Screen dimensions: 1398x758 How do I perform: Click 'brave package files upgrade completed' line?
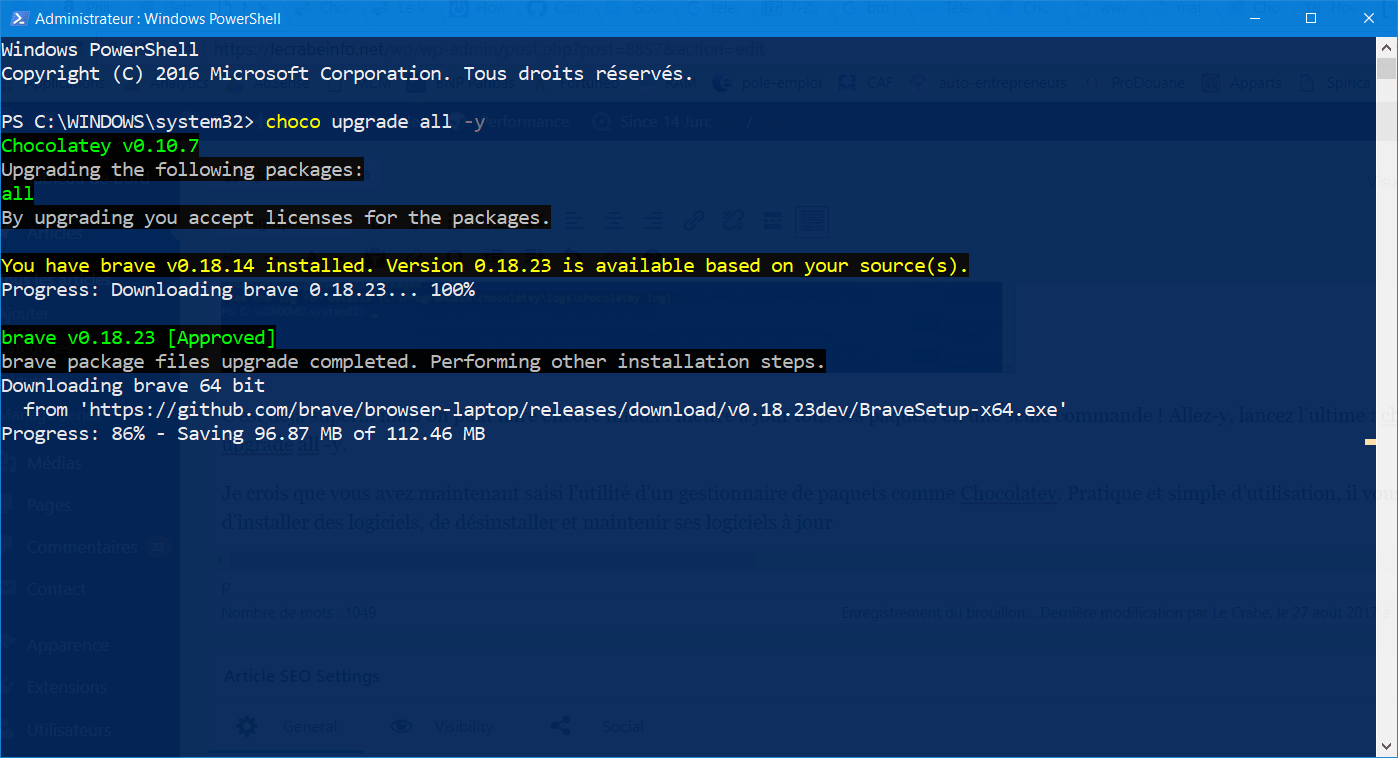414,362
